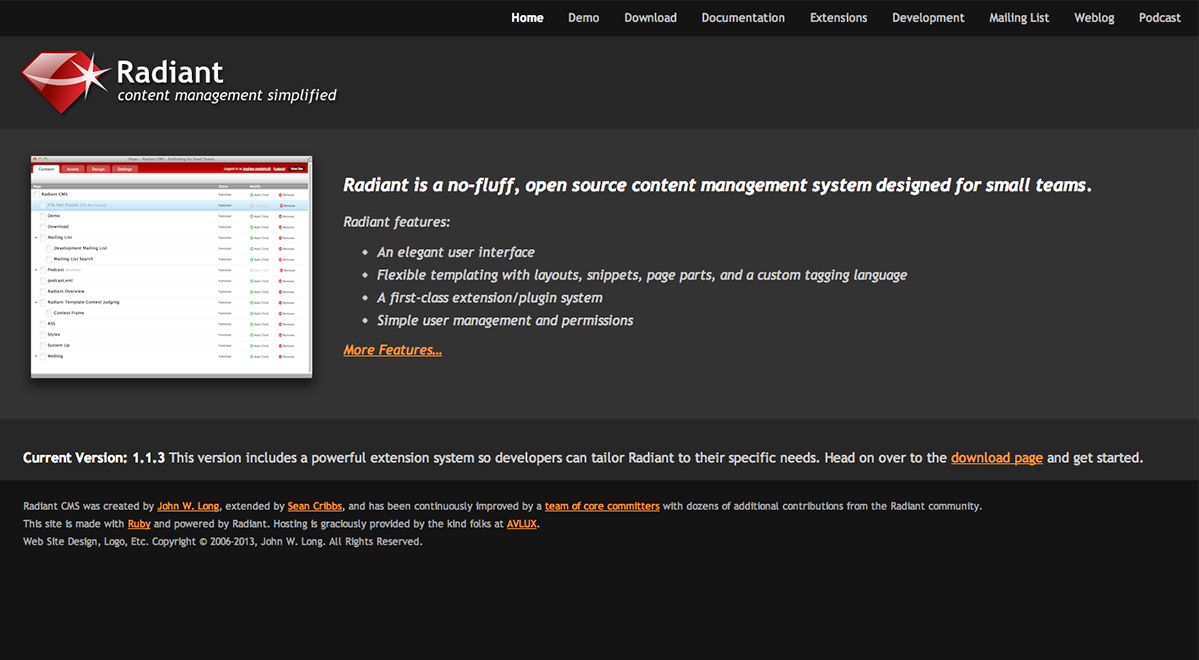Open the Documentation menu item
Image resolution: width=1199 pixels, height=660 pixels.
pyautogui.click(x=742, y=18)
